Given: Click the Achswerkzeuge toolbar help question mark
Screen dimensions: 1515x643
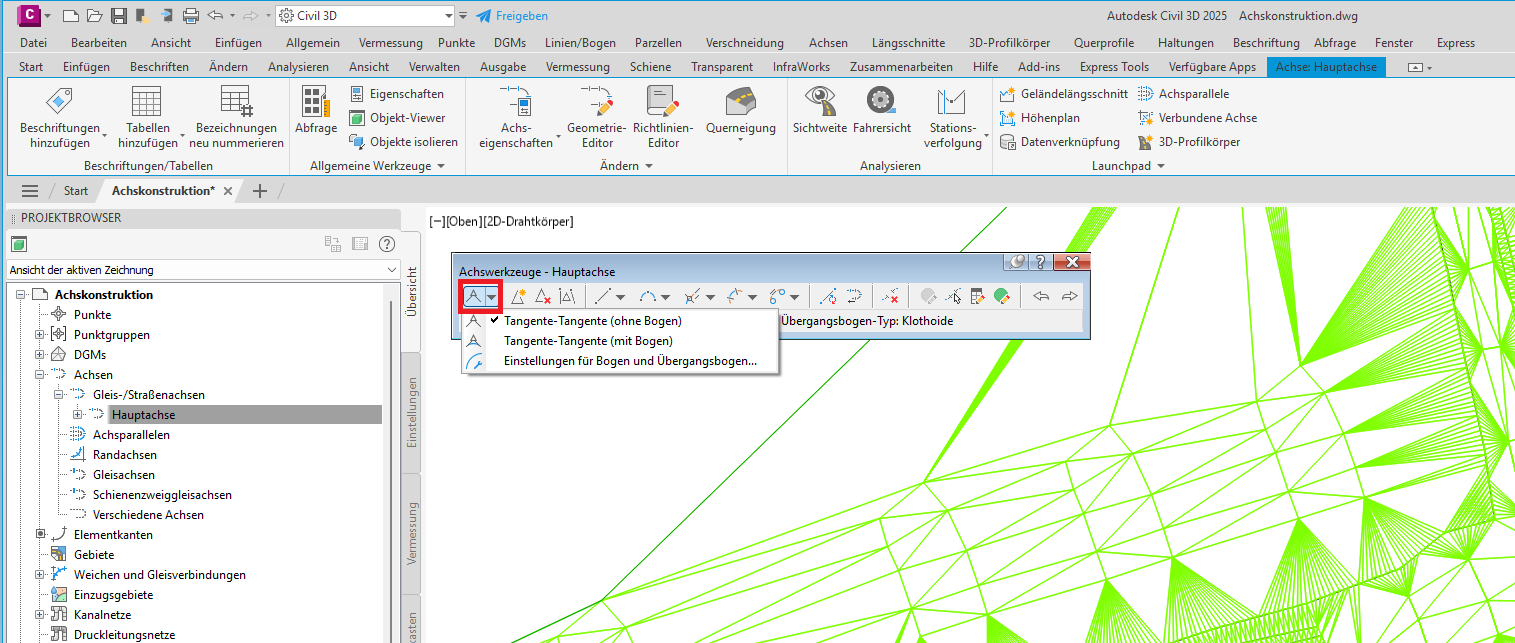Looking at the screenshot, I should click(1041, 262).
